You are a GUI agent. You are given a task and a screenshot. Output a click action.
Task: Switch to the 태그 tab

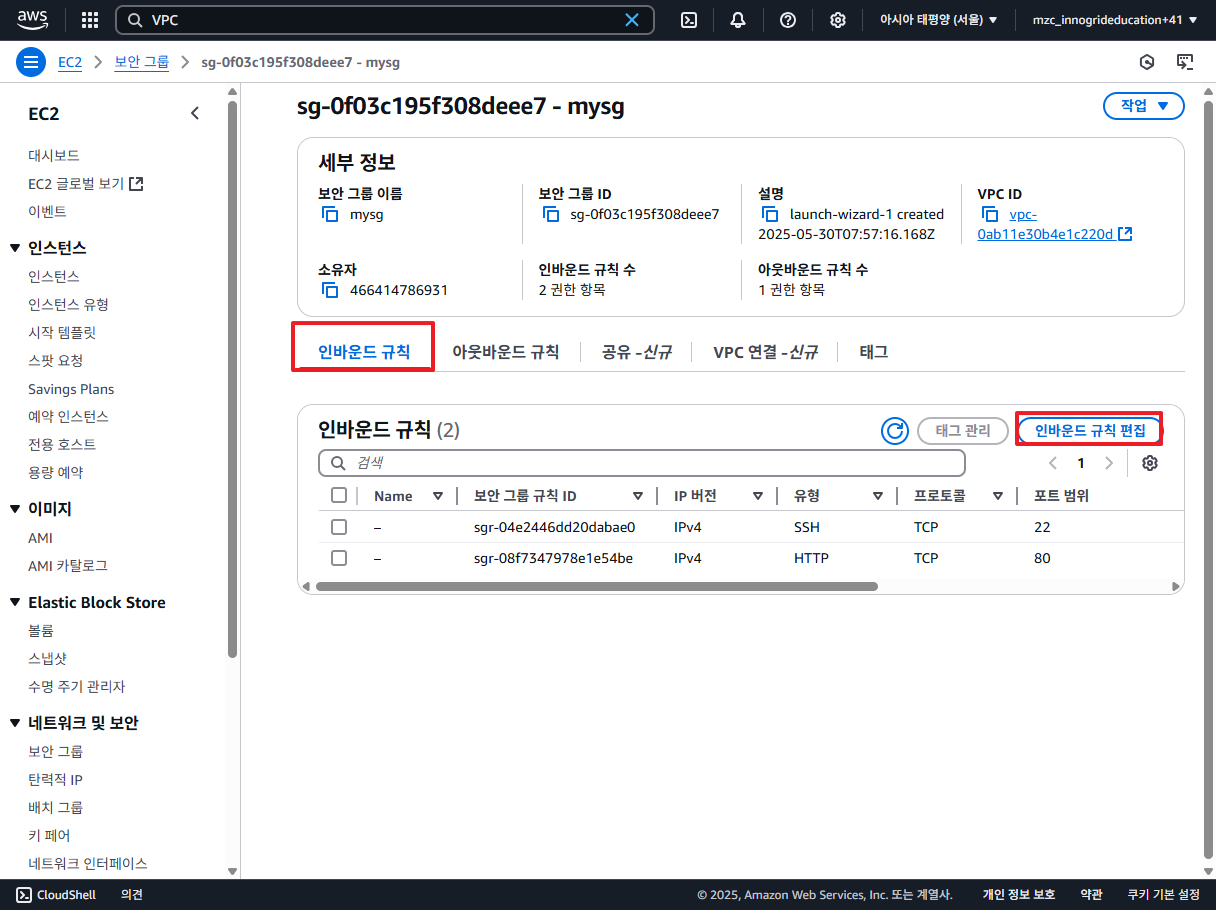click(x=874, y=352)
